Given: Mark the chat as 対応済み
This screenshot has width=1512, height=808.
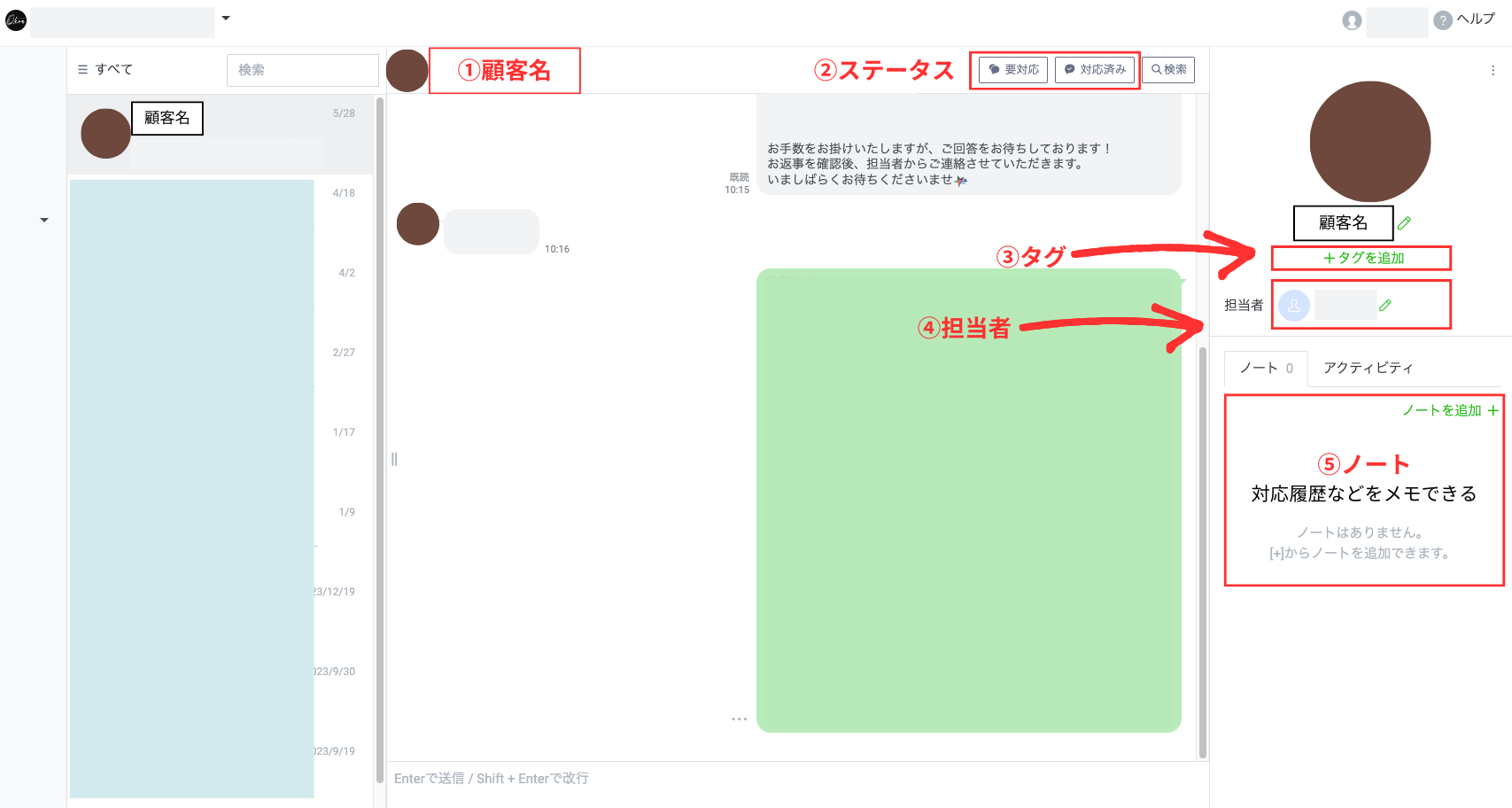Looking at the screenshot, I should tap(1095, 70).
